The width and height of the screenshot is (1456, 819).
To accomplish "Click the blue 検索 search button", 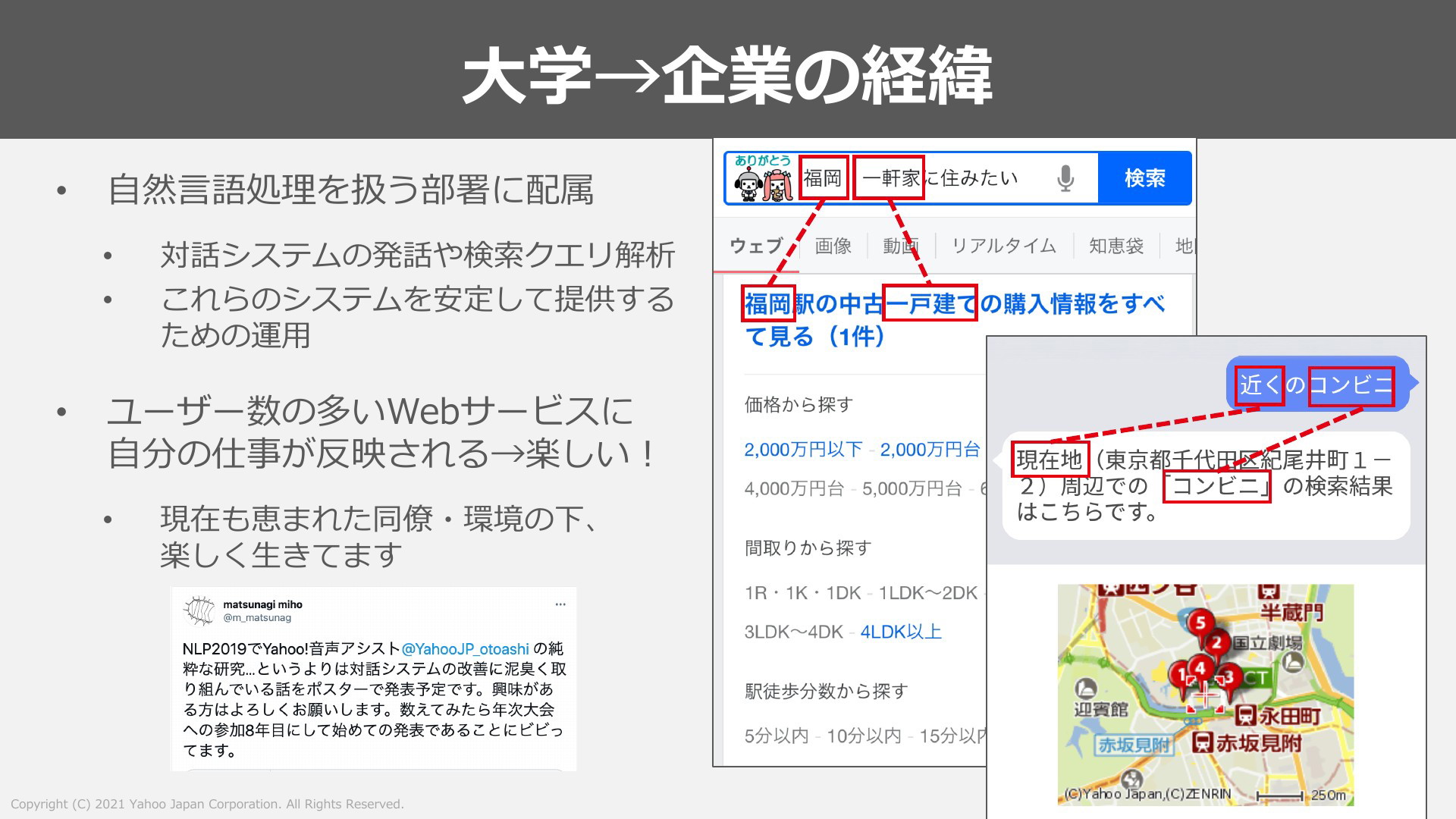I will 1144,178.
